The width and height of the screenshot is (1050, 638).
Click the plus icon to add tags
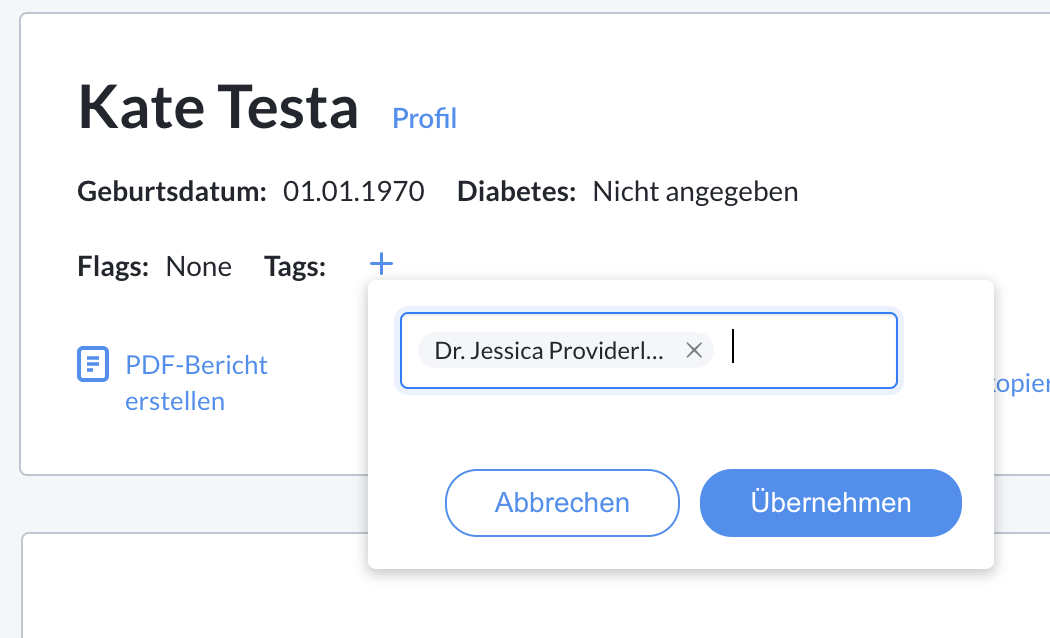(x=381, y=264)
